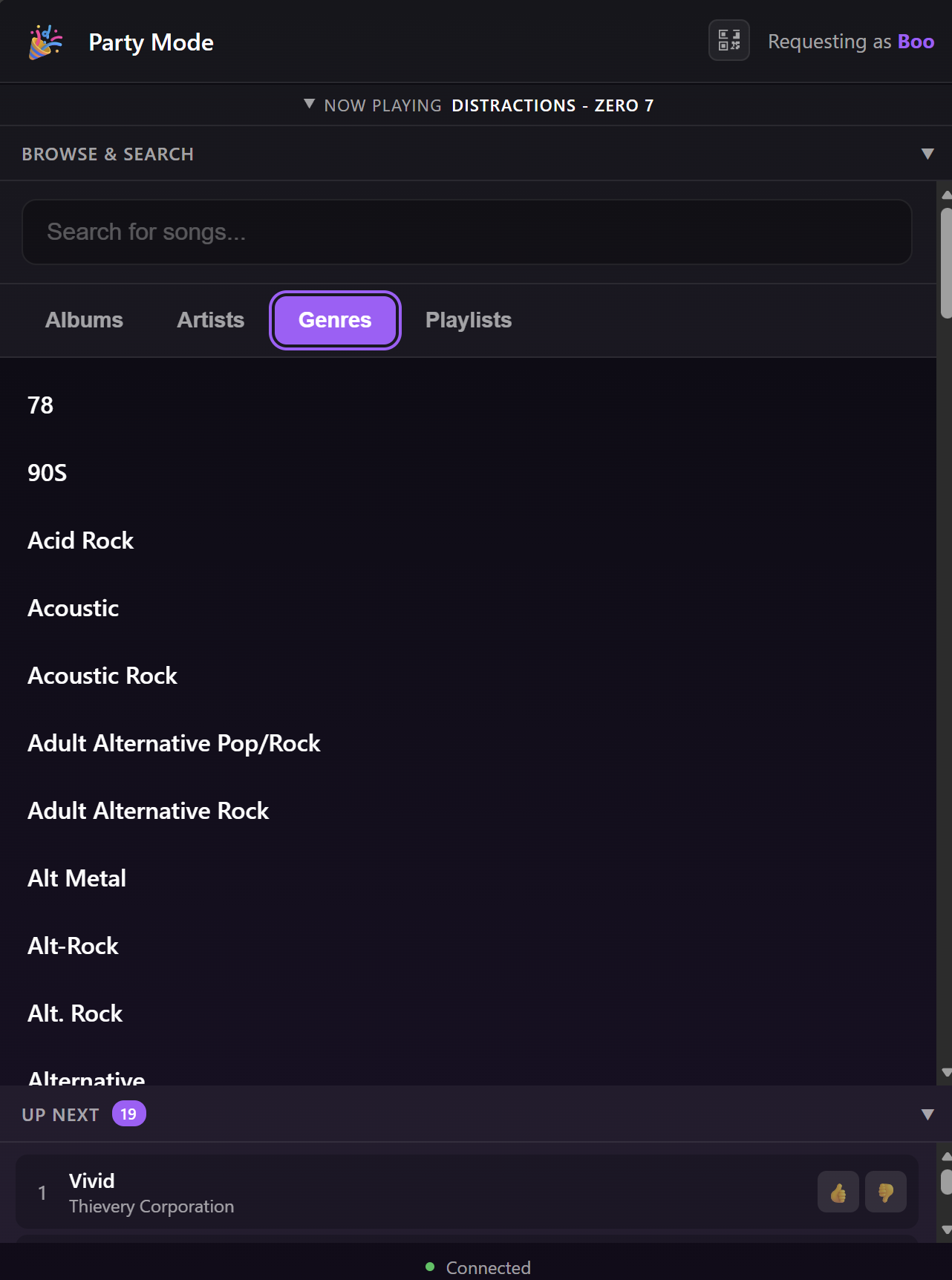Screen dimensions: 952x1280
Task: Click the green Connected status indicator
Action: click(431, 1267)
